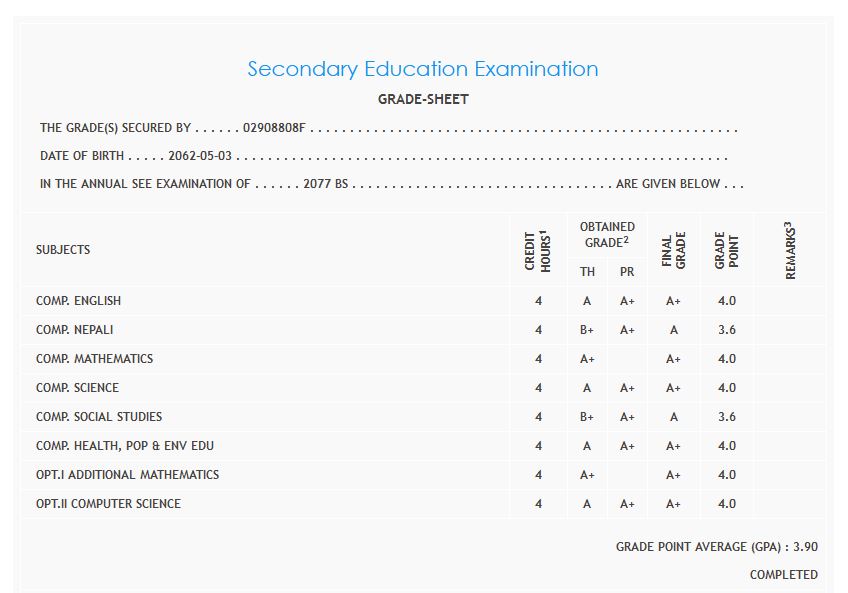
Task: Click the Secondary Education Examination title
Action: point(422,69)
